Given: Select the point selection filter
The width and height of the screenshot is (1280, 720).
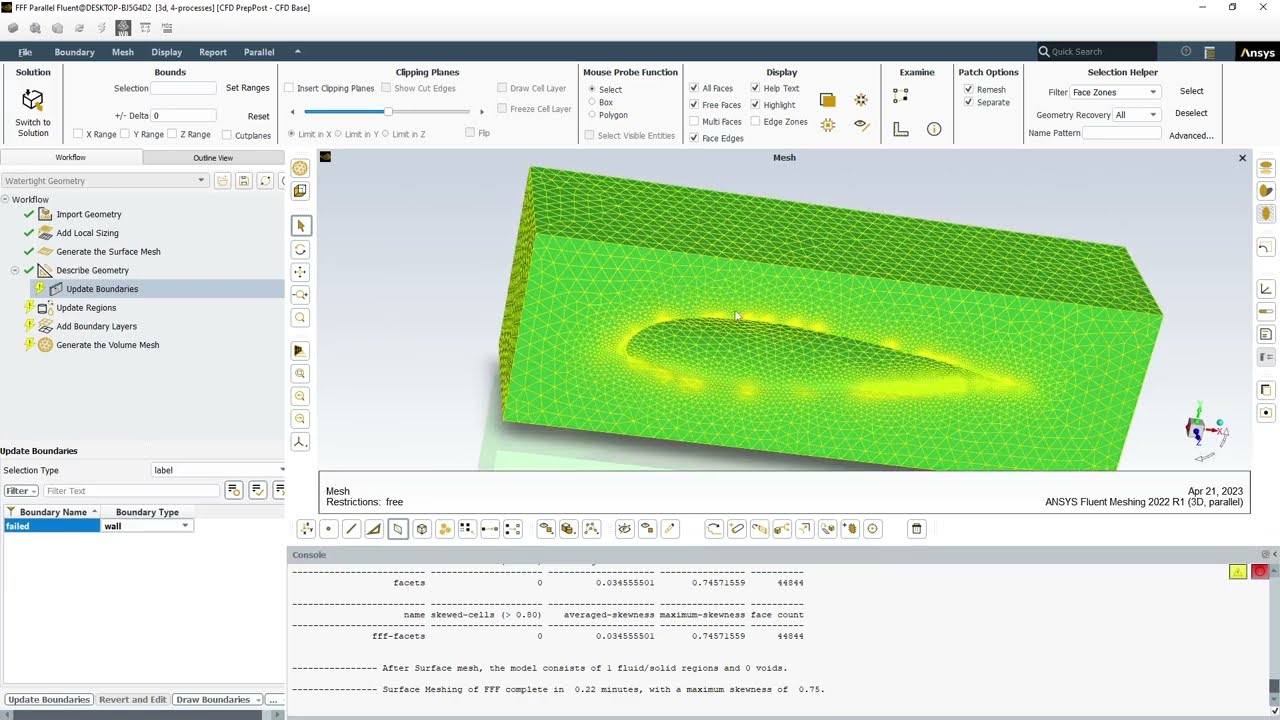Looking at the screenshot, I should tap(328, 529).
